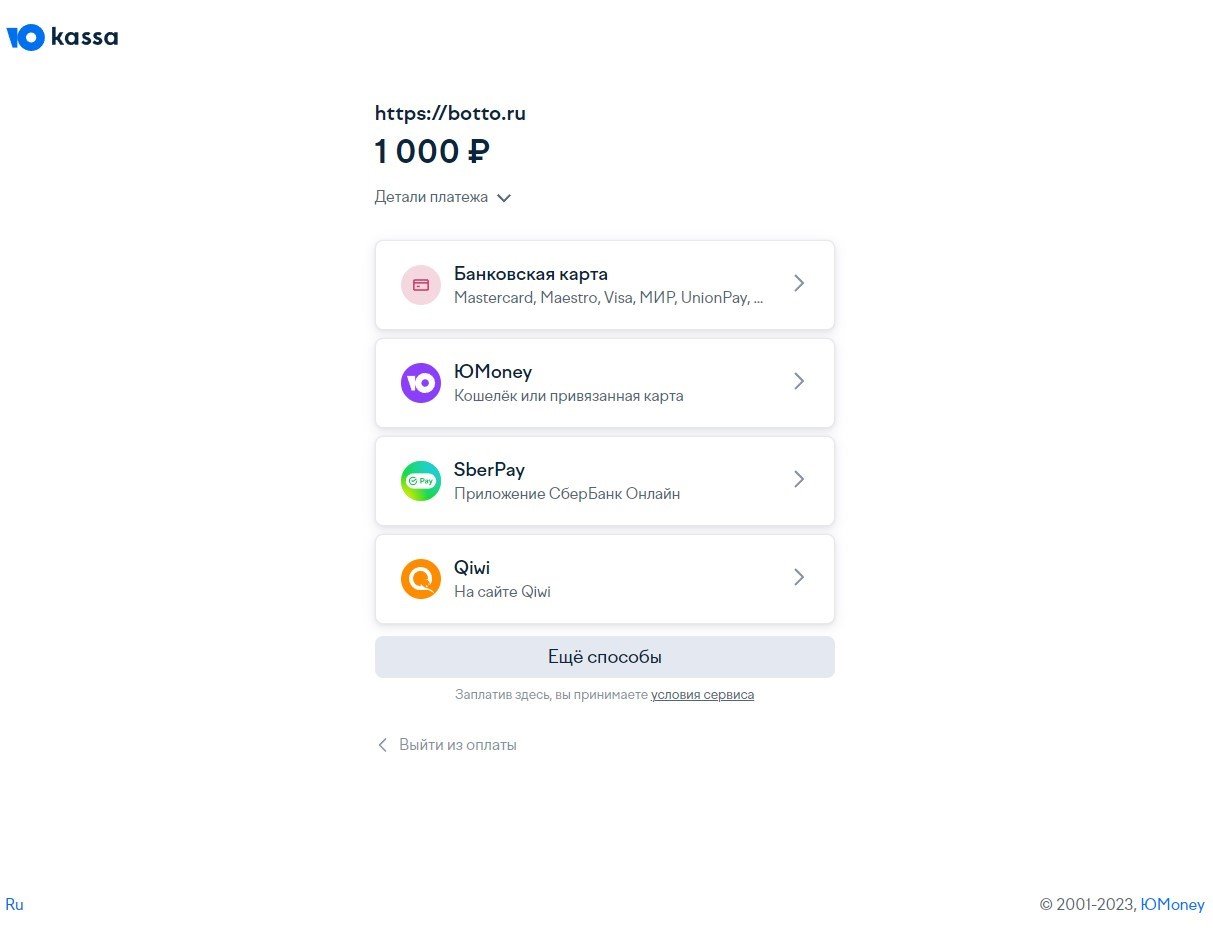The width and height of the screenshot is (1213, 929).
Task: Open ЮMoney link in footer
Action: click(1172, 905)
